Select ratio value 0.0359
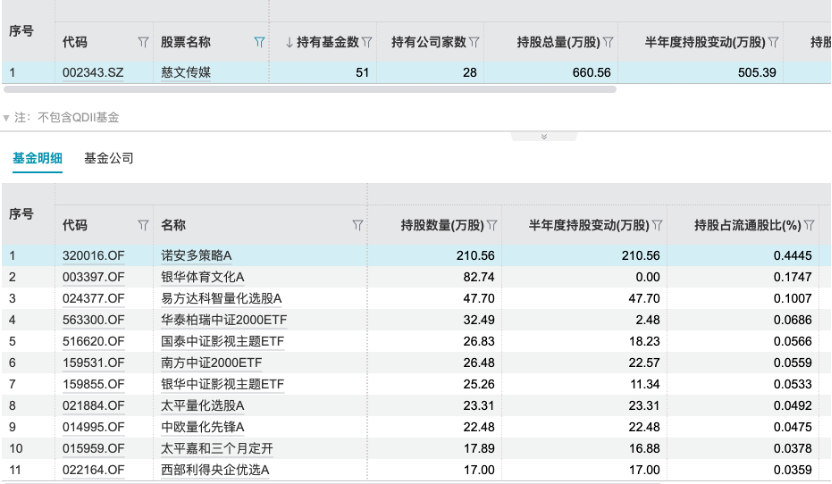This screenshot has width=832, height=484. (792, 470)
